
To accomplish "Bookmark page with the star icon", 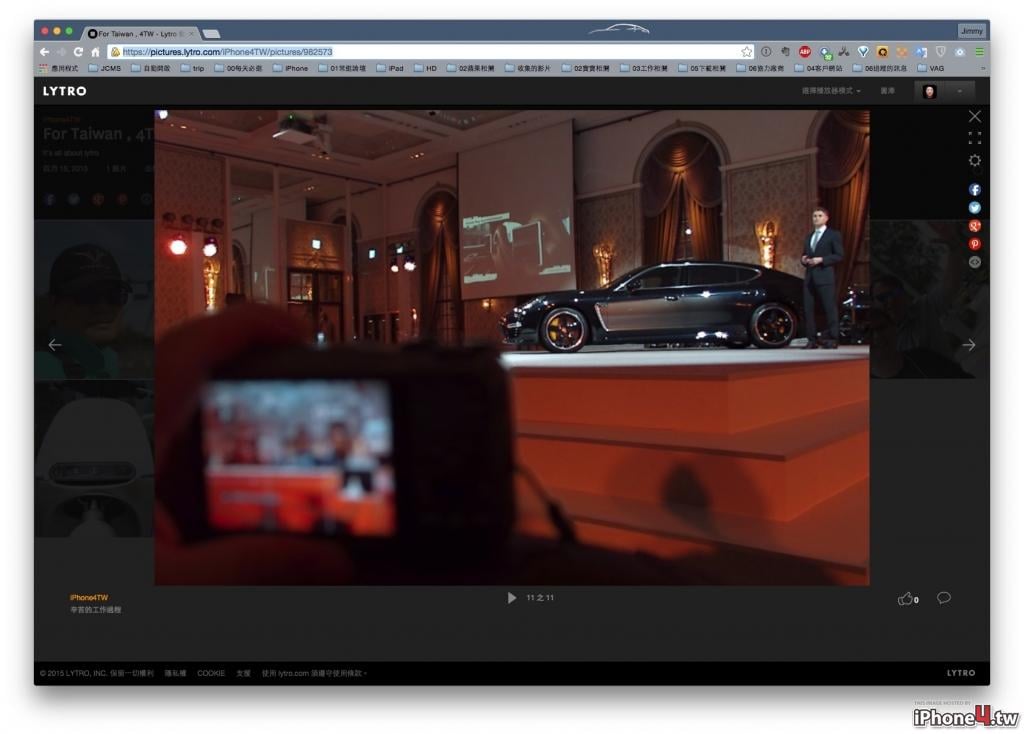I will click(746, 52).
